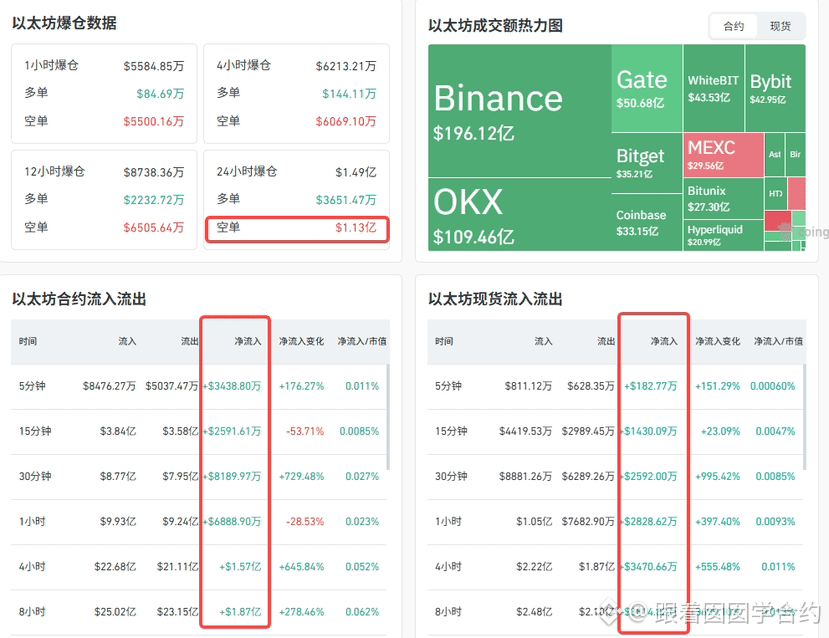Screen dimensions: 829x638
Task: Click spot 5分钟 inflow $811.12万
Action: [528, 386]
